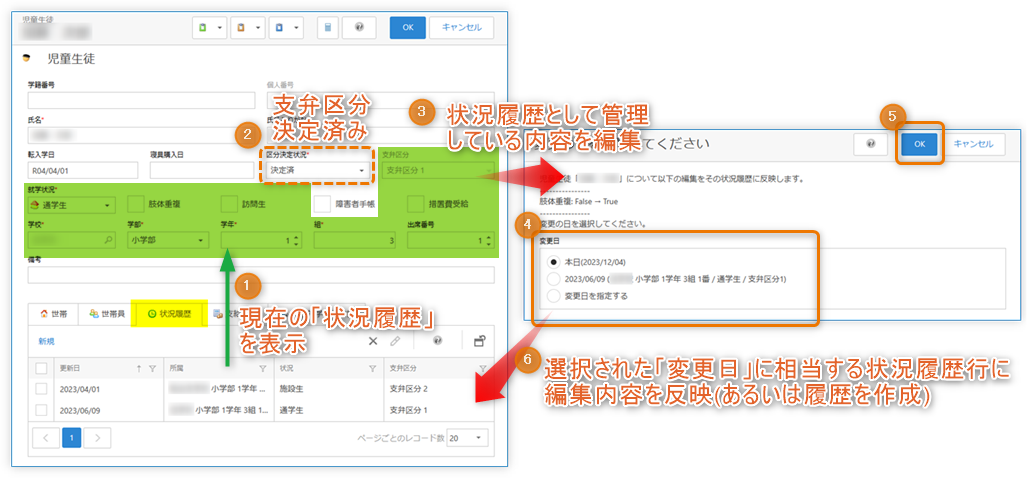Image resolution: width=1036 pixels, height=478 pixels.
Task: Open the 学部 dropdown showing 小学部
Action: point(167,241)
